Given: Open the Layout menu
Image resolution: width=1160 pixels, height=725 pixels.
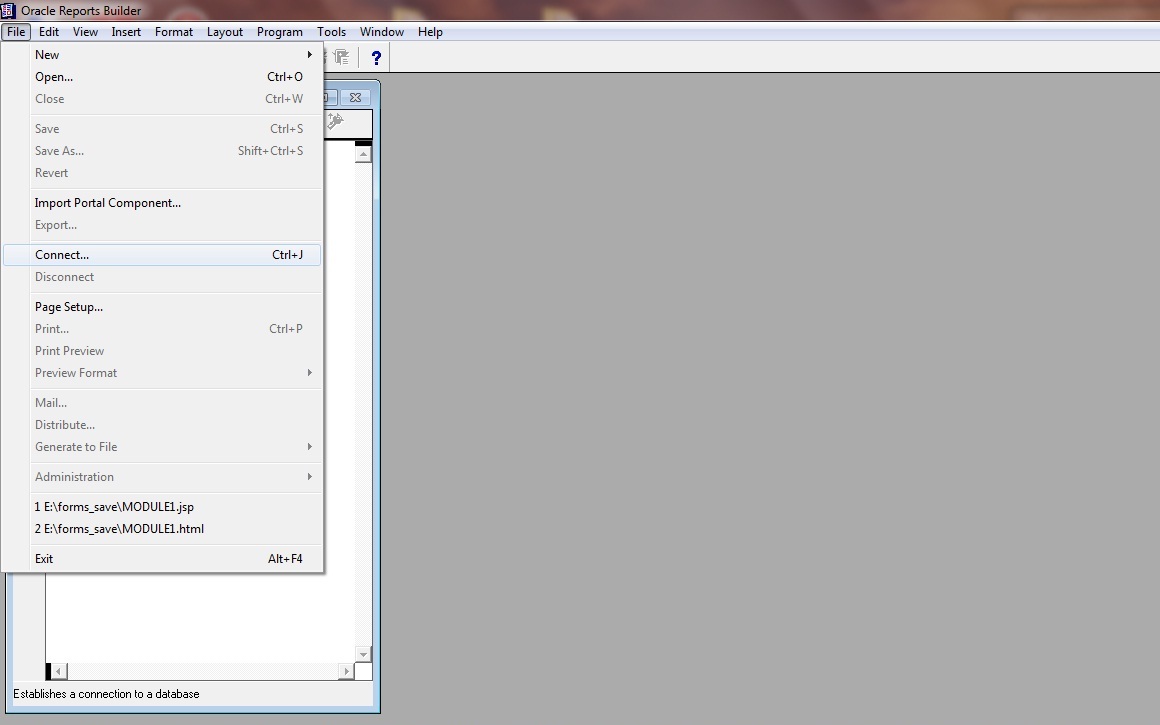Looking at the screenshot, I should (x=225, y=32).
